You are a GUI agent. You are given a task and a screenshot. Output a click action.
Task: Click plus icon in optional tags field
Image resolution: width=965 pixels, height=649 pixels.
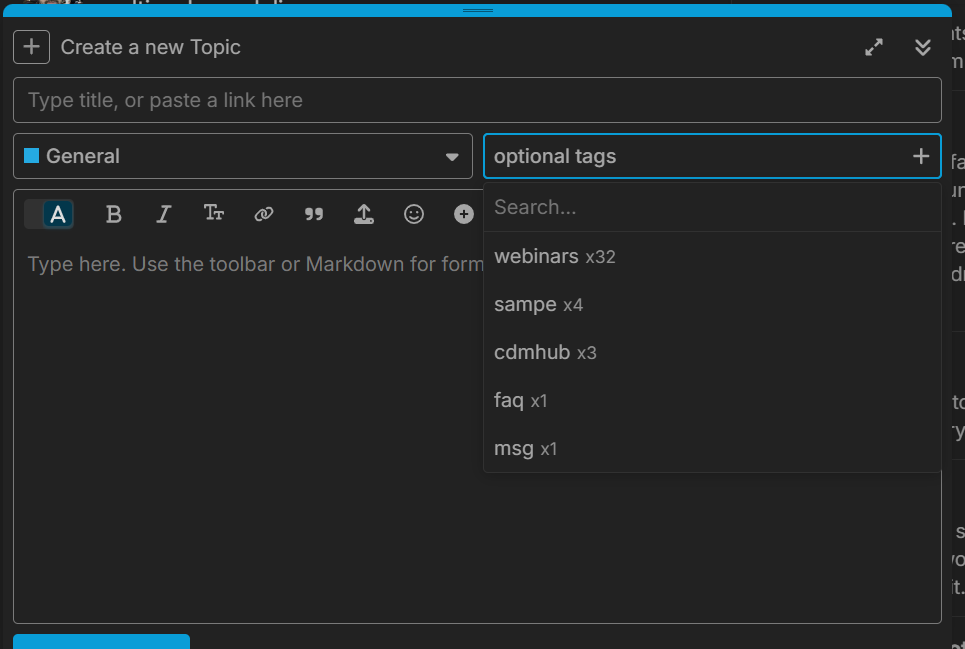click(921, 156)
